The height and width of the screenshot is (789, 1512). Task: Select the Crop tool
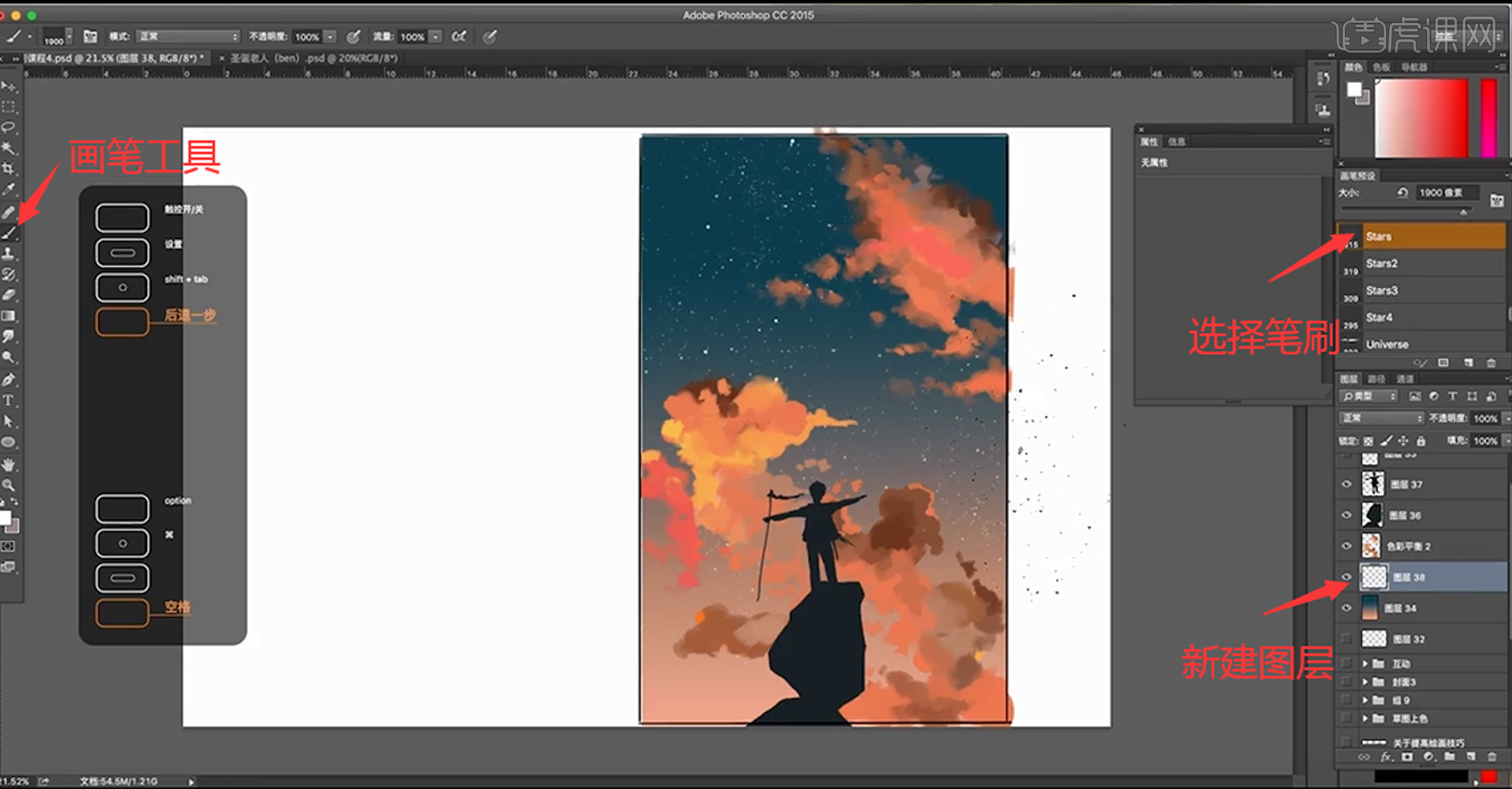click(x=9, y=169)
